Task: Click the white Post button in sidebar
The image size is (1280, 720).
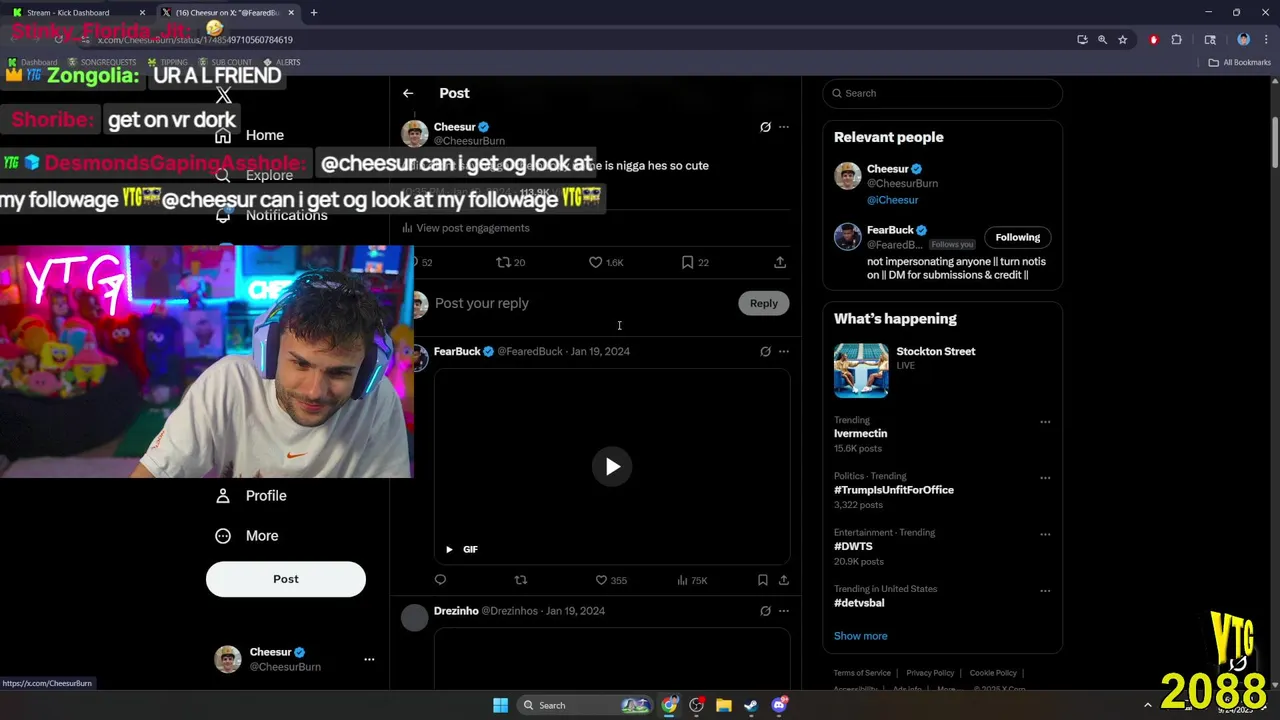Action: [x=286, y=579]
